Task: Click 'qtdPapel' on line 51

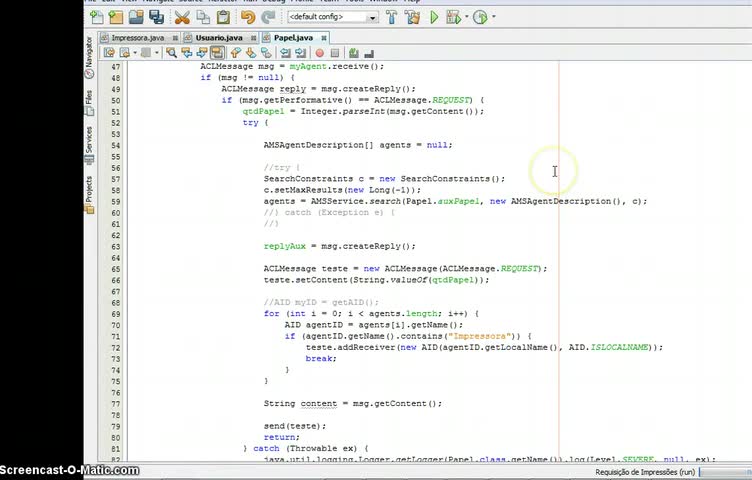Action: (x=263, y=111)
